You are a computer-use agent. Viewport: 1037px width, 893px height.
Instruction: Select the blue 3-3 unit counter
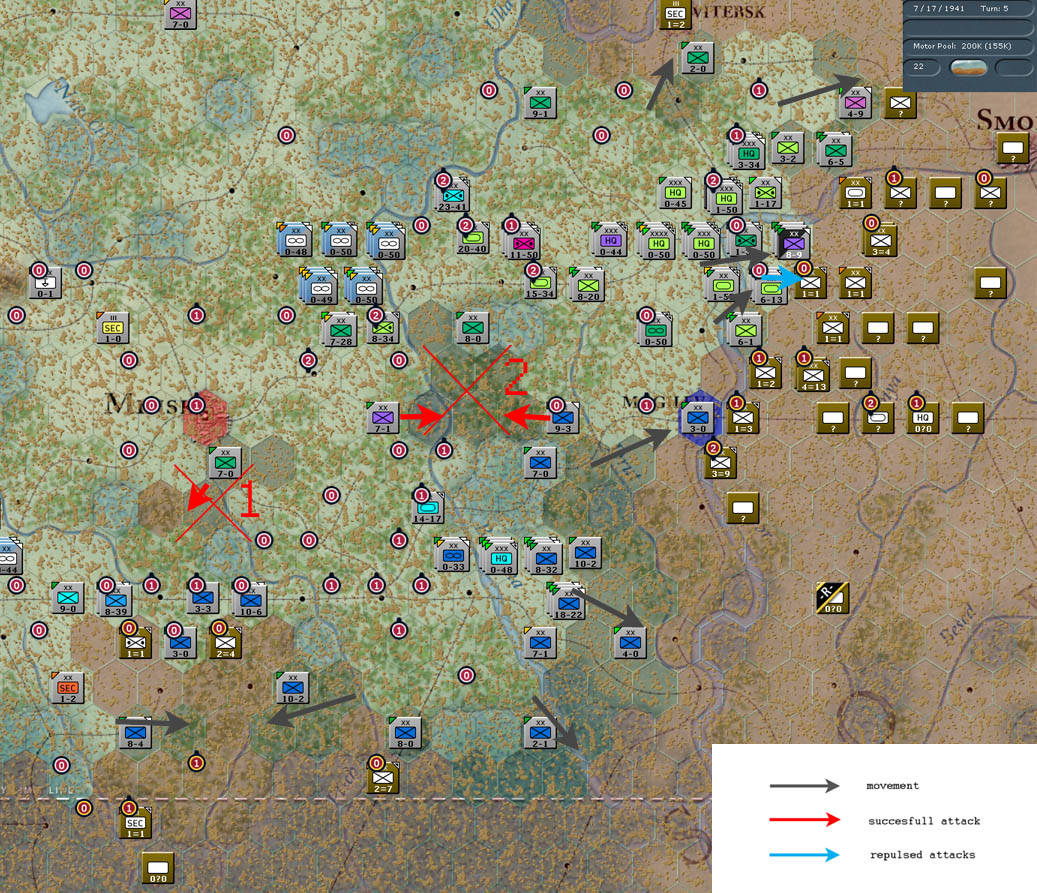[x=202, y=598]
